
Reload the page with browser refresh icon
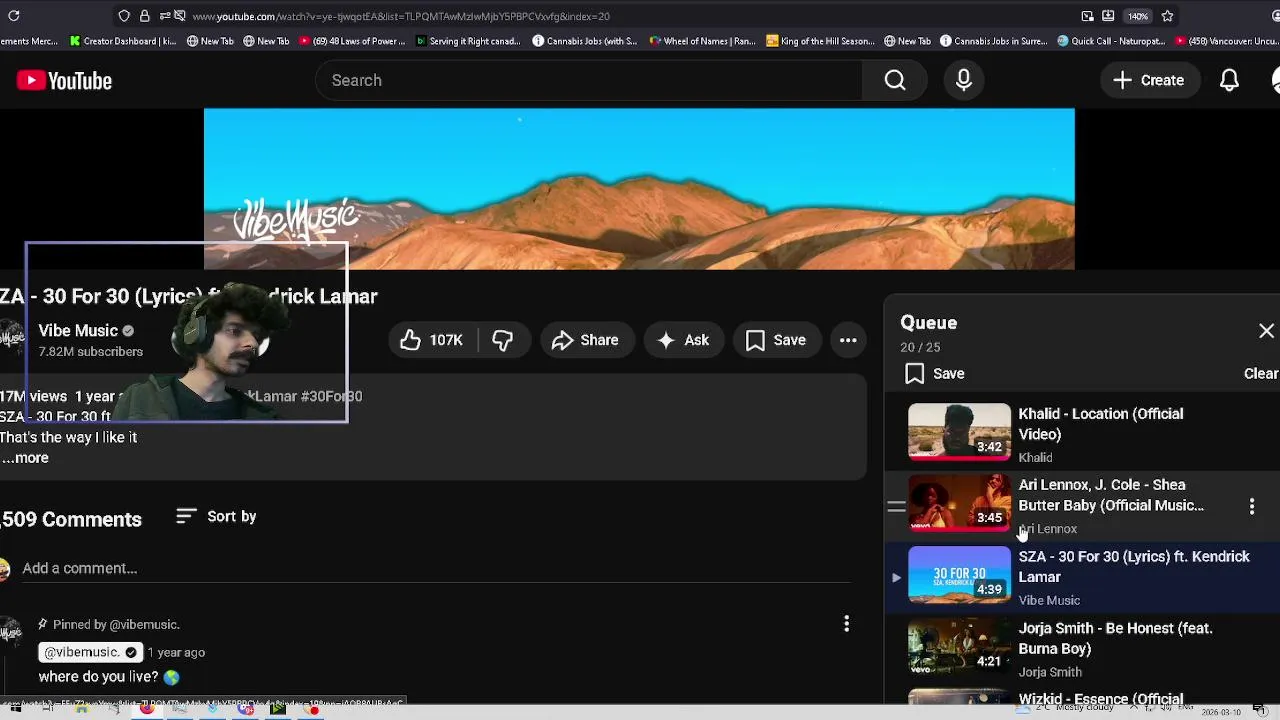14,16
